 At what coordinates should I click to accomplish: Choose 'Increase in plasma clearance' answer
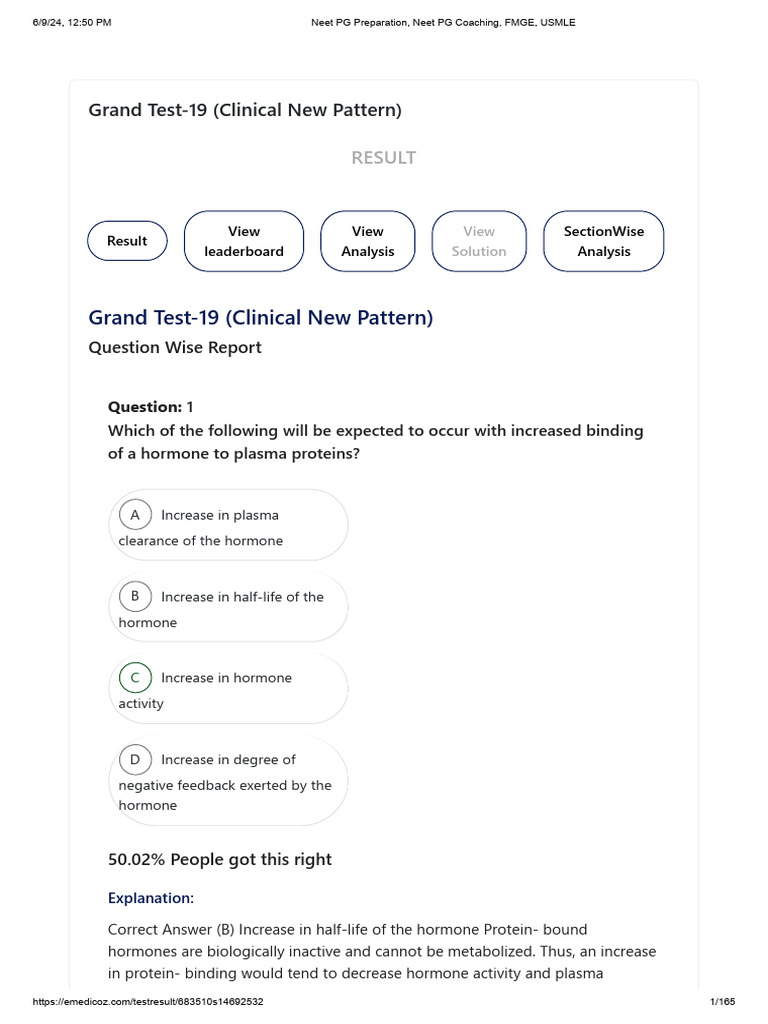click(x=228, y=525)
